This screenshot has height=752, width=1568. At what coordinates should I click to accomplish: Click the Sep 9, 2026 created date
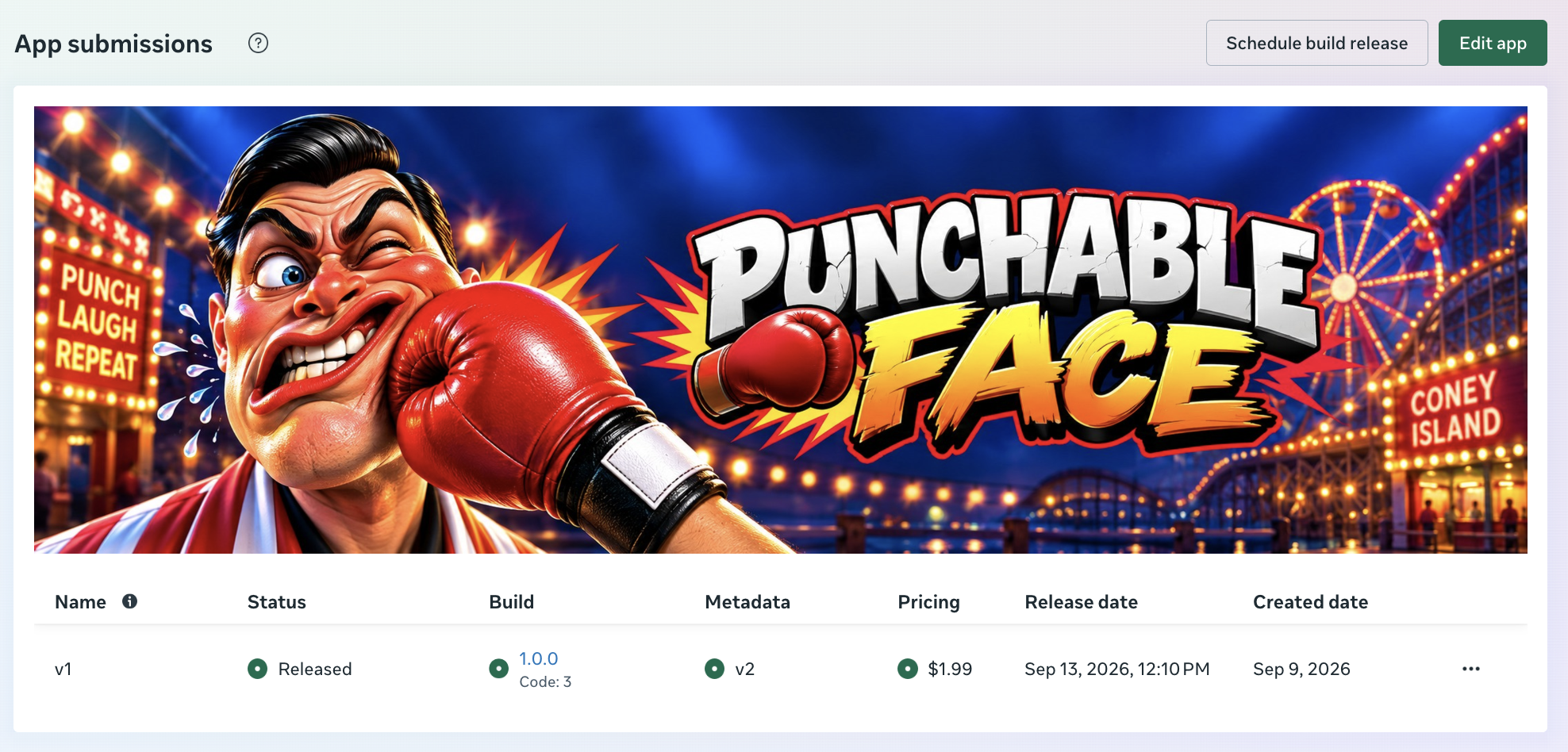click(1301, 669)
